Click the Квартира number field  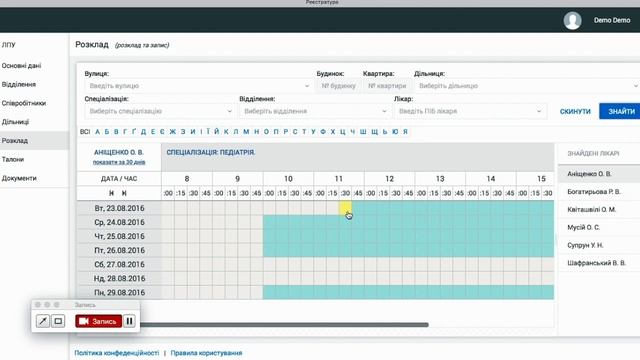pyautogui.click(x=387, y=86)
